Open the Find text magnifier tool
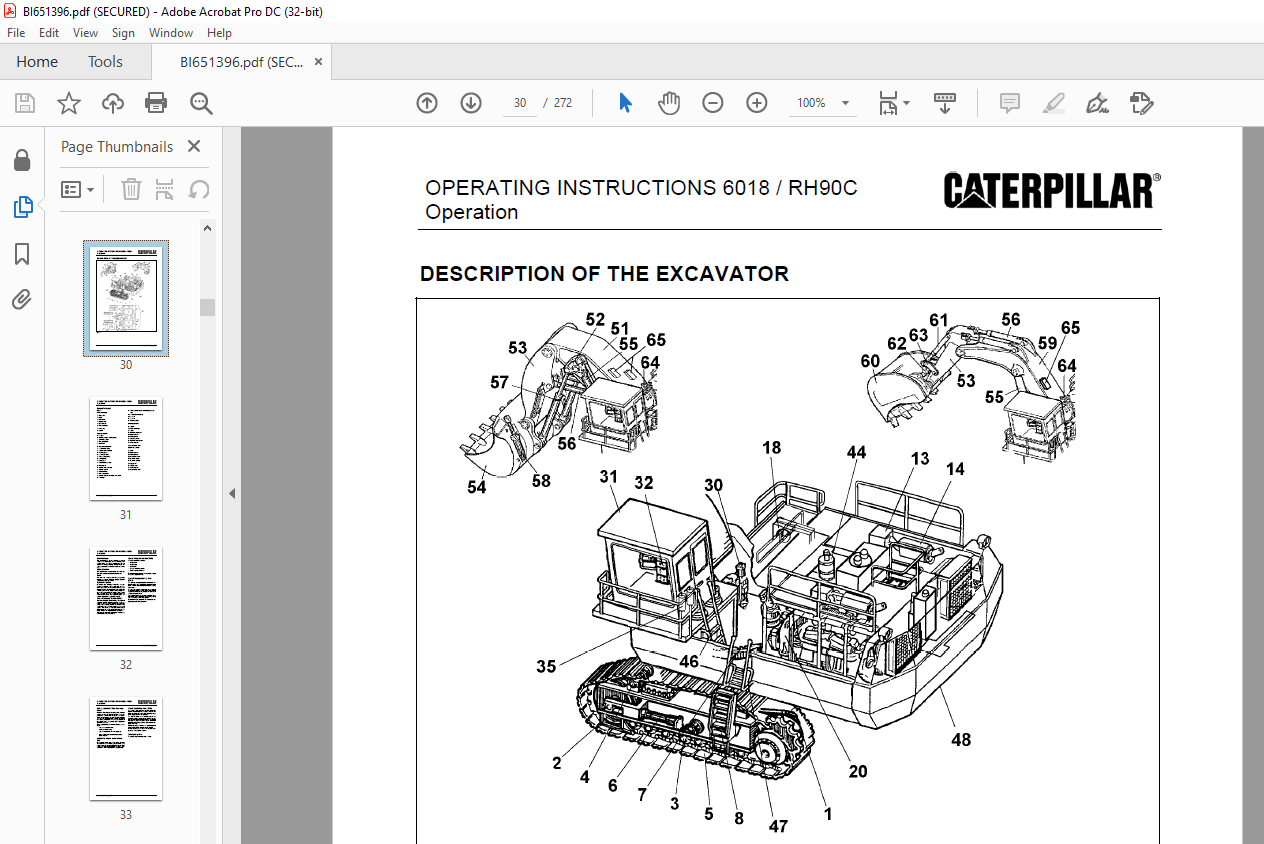The image size is (1264, 844). tap(201, 103)
